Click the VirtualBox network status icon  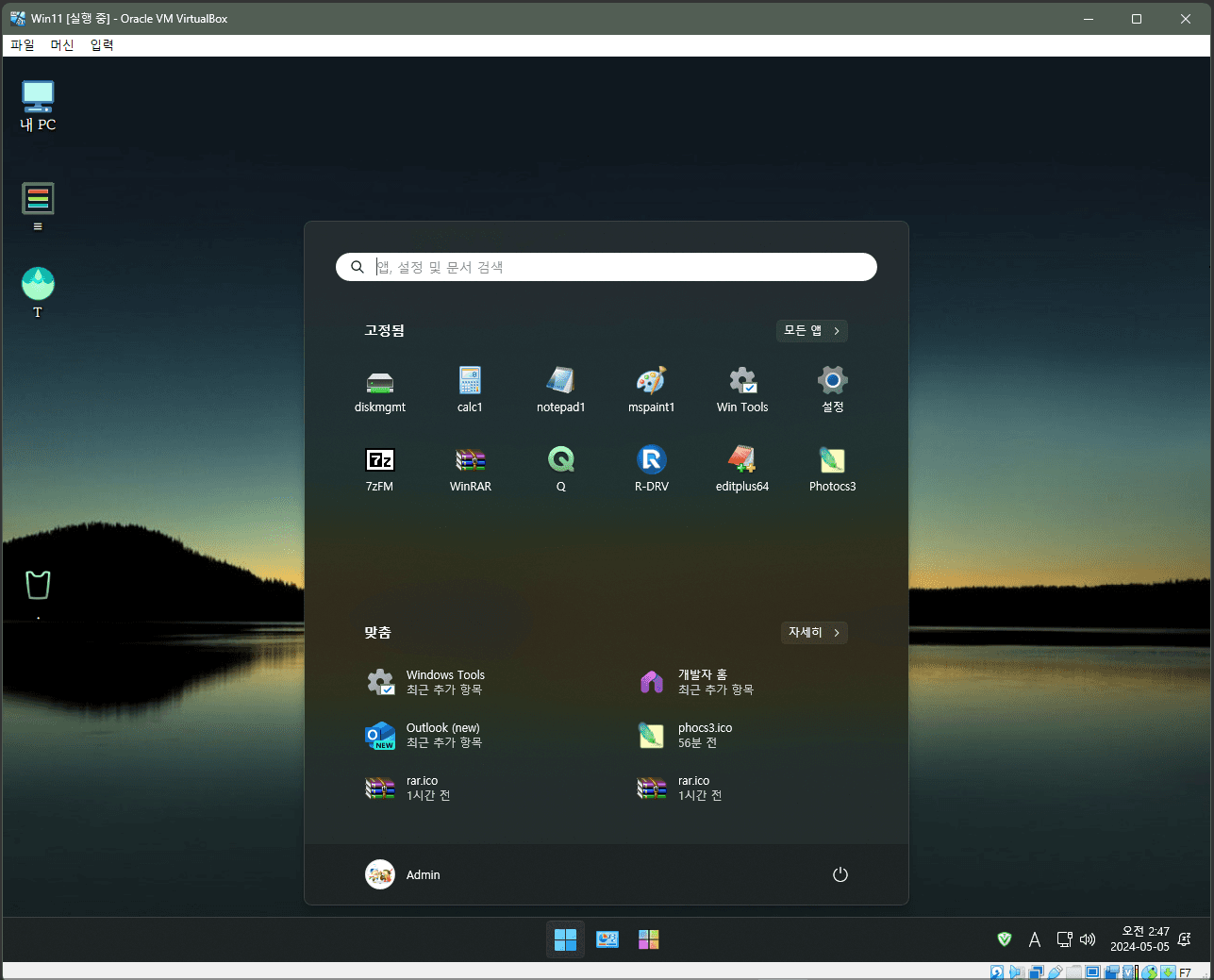1037,972
